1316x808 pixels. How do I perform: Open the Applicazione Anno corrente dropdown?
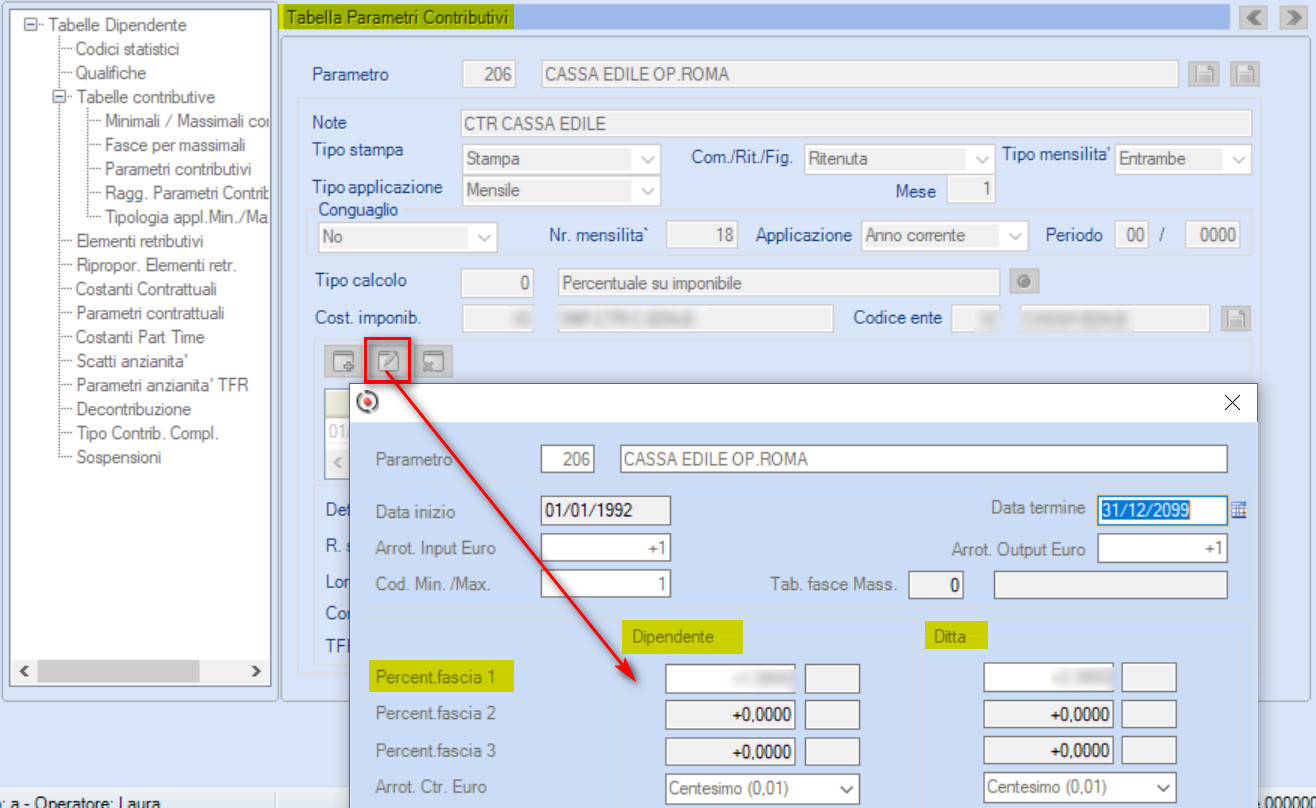[1017, 236]
